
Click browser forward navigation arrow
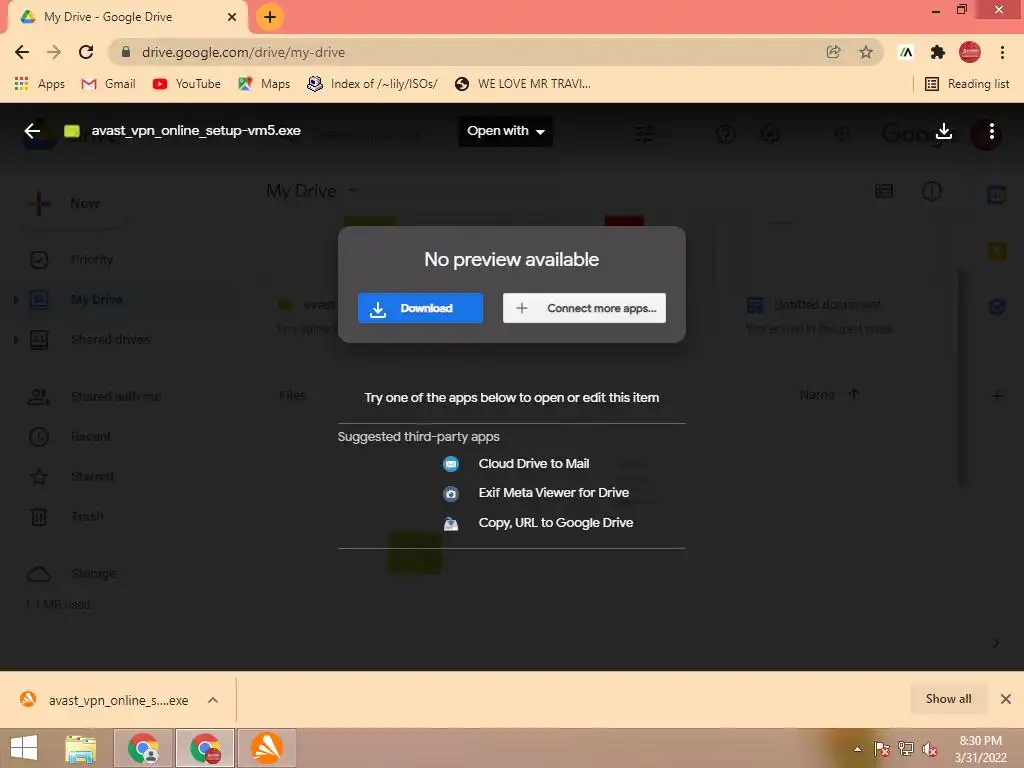[x=54, y=52]
